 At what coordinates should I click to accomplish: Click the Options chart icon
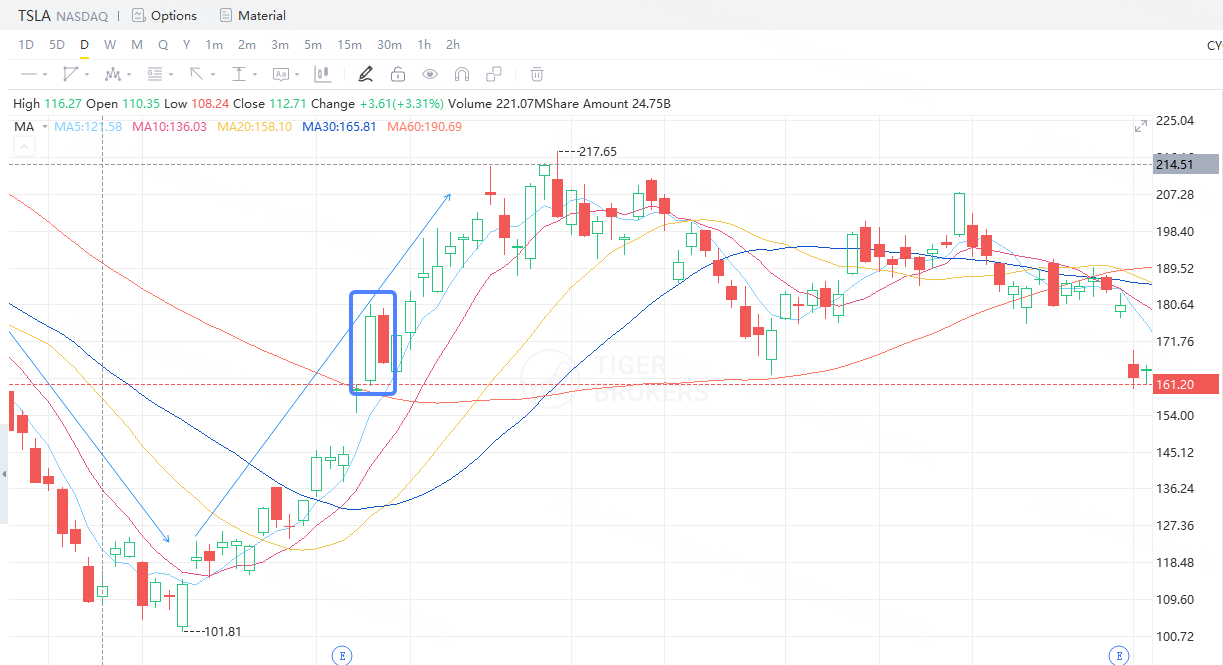[x=138, y=15]
